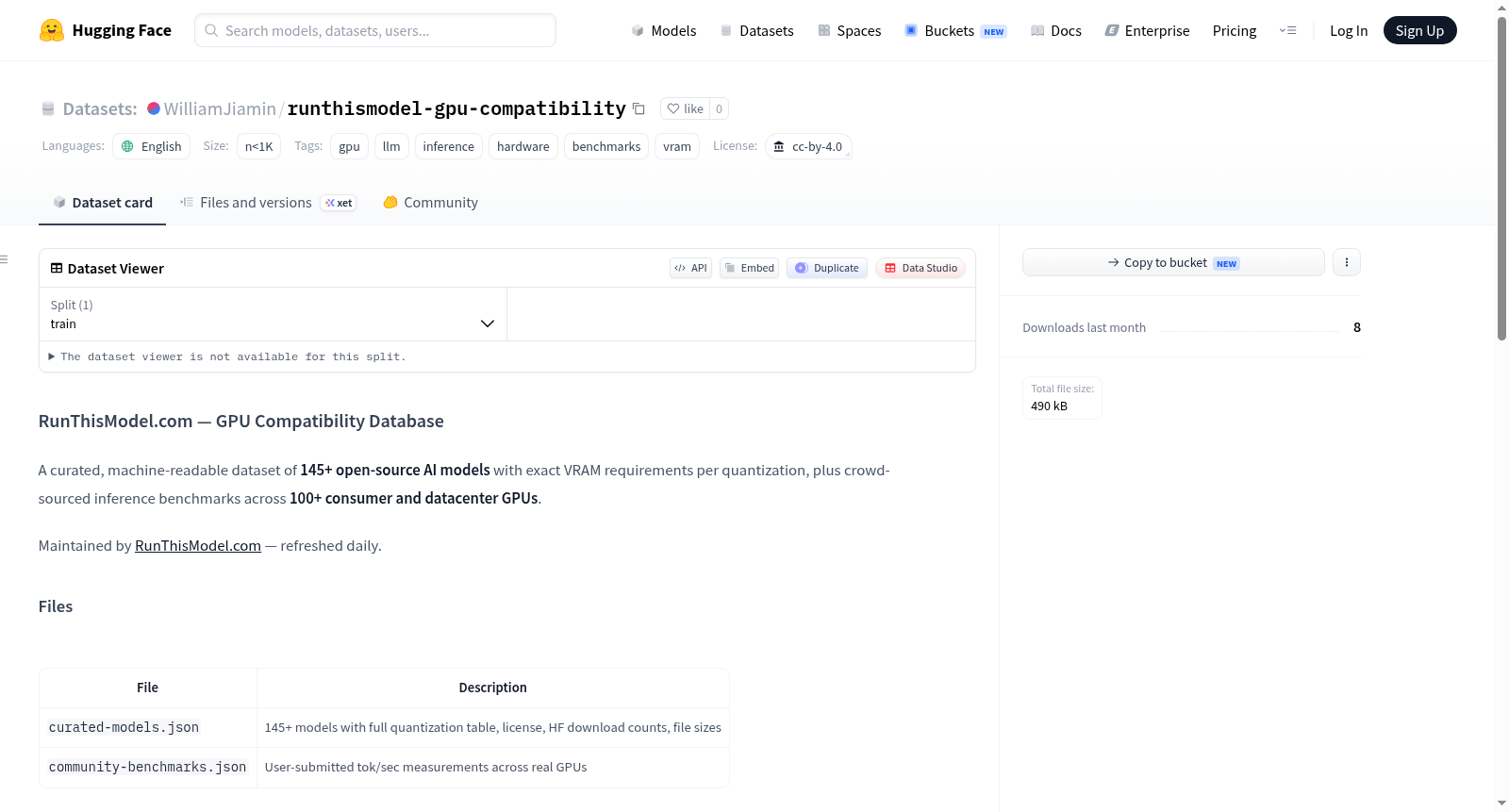Filter by the hardware tag
This screenshot has width=1509, height=812.
point(523,146)
